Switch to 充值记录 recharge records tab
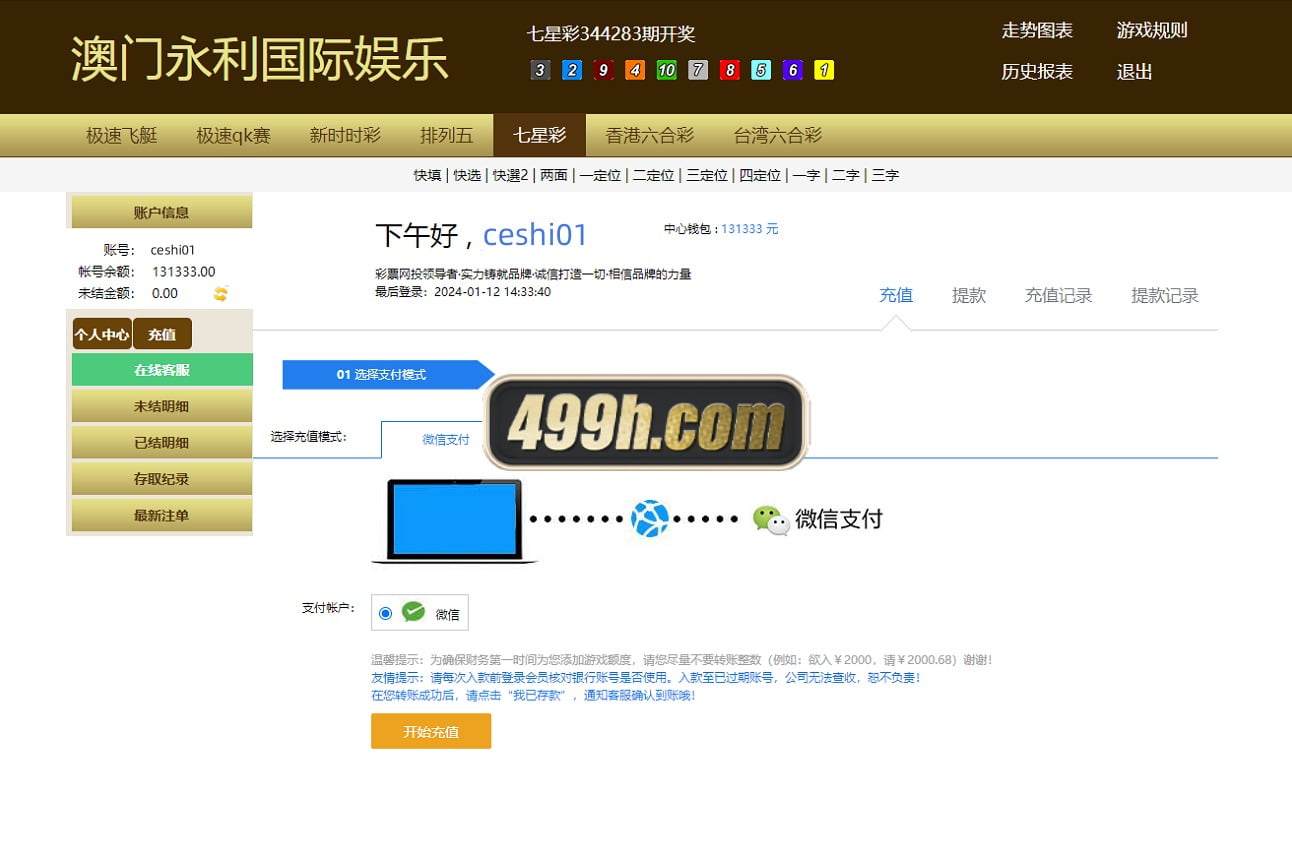 [1059, 295]
